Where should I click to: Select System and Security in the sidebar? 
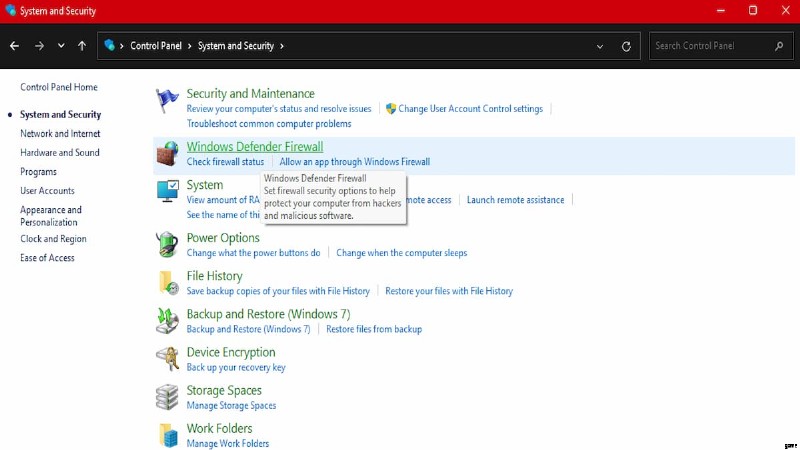click(x=60, y=114)
